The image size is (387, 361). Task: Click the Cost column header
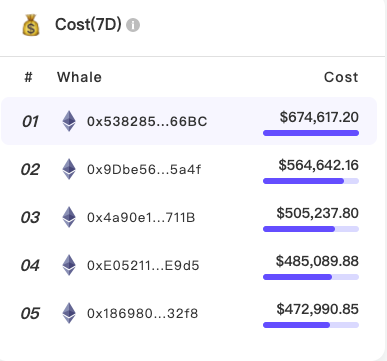[x=341, y=77]
